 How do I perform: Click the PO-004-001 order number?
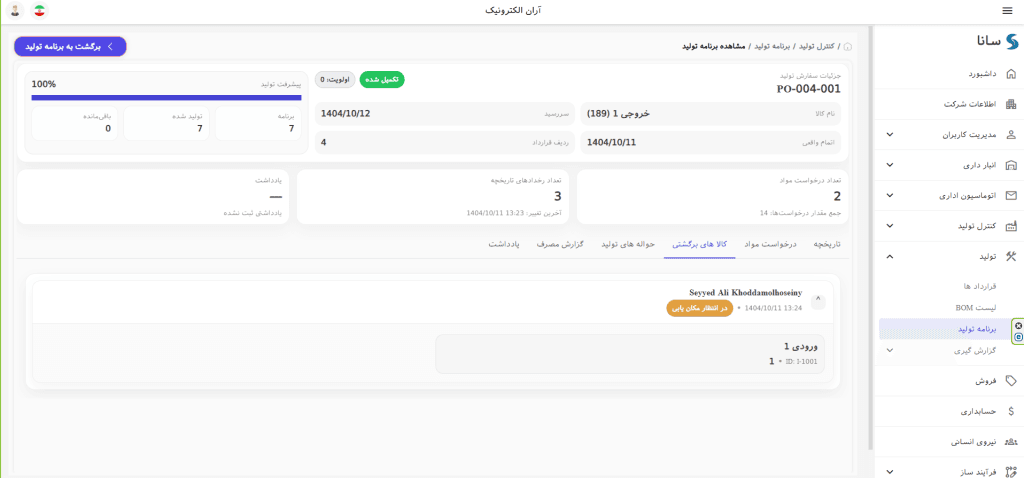(808, 89)
